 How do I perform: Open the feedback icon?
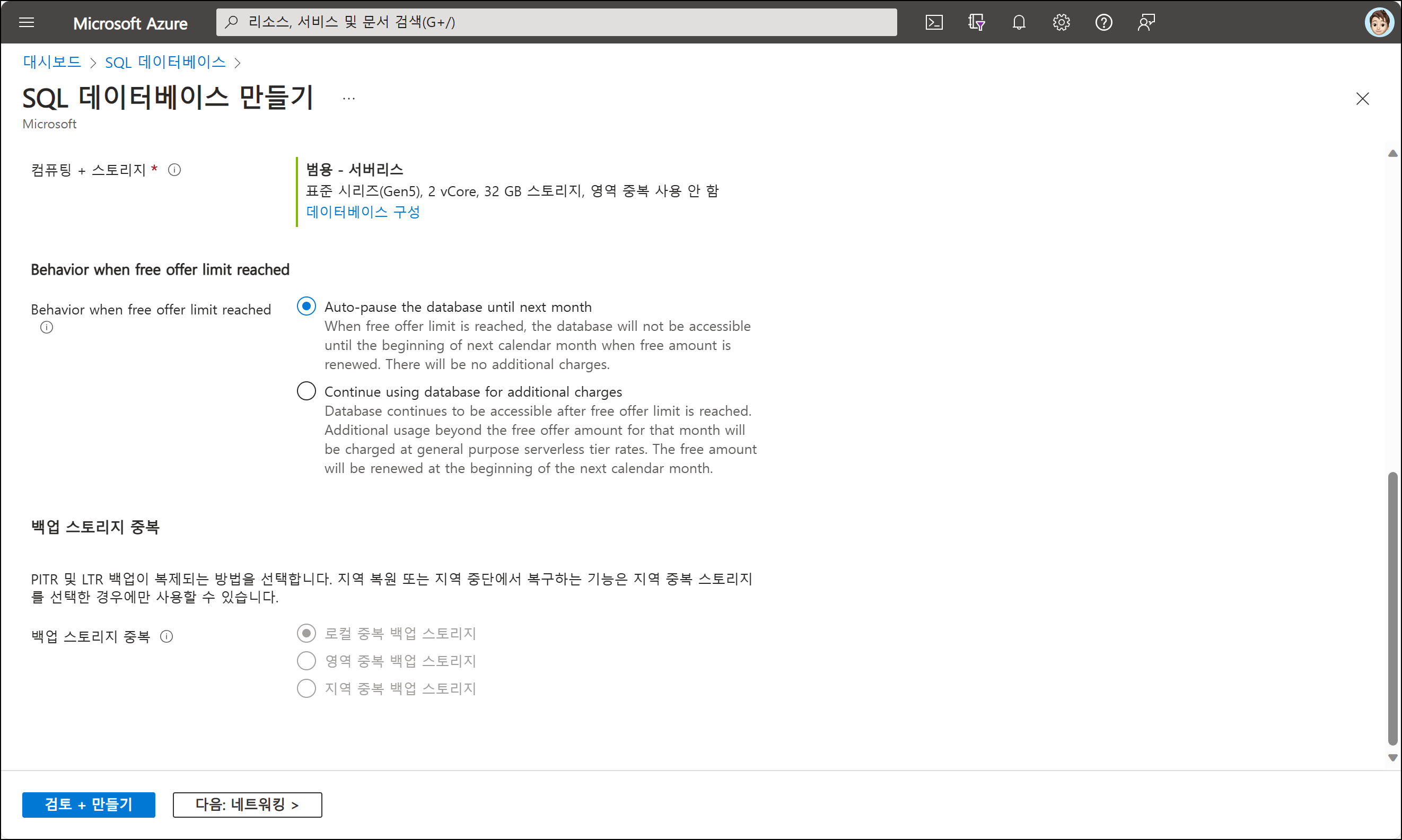point(1145,23)
